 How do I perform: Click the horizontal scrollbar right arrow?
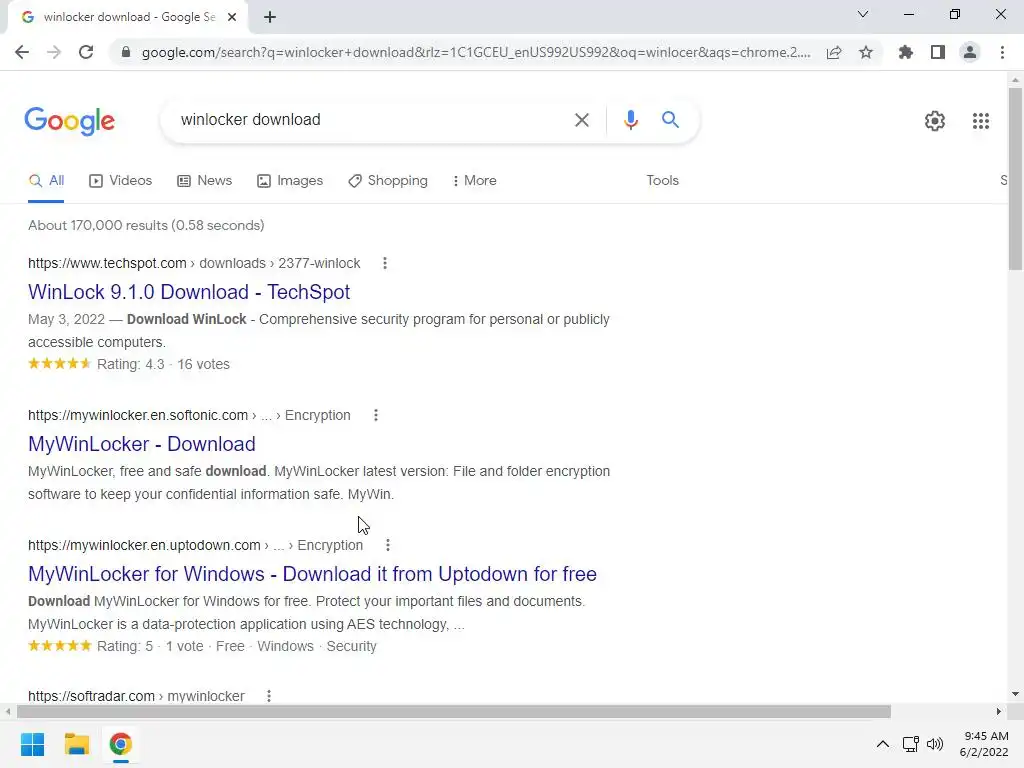pos(999,711)
